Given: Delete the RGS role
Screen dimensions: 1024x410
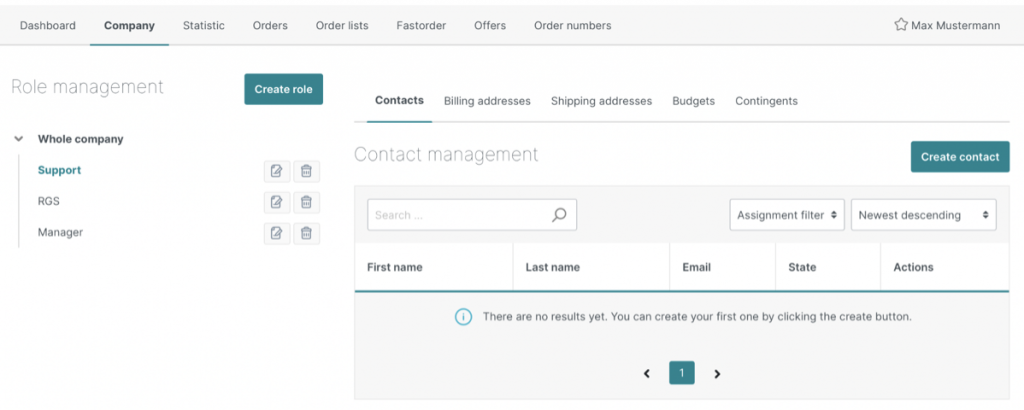Looking at the screenshot, I should tap(306, 202).
